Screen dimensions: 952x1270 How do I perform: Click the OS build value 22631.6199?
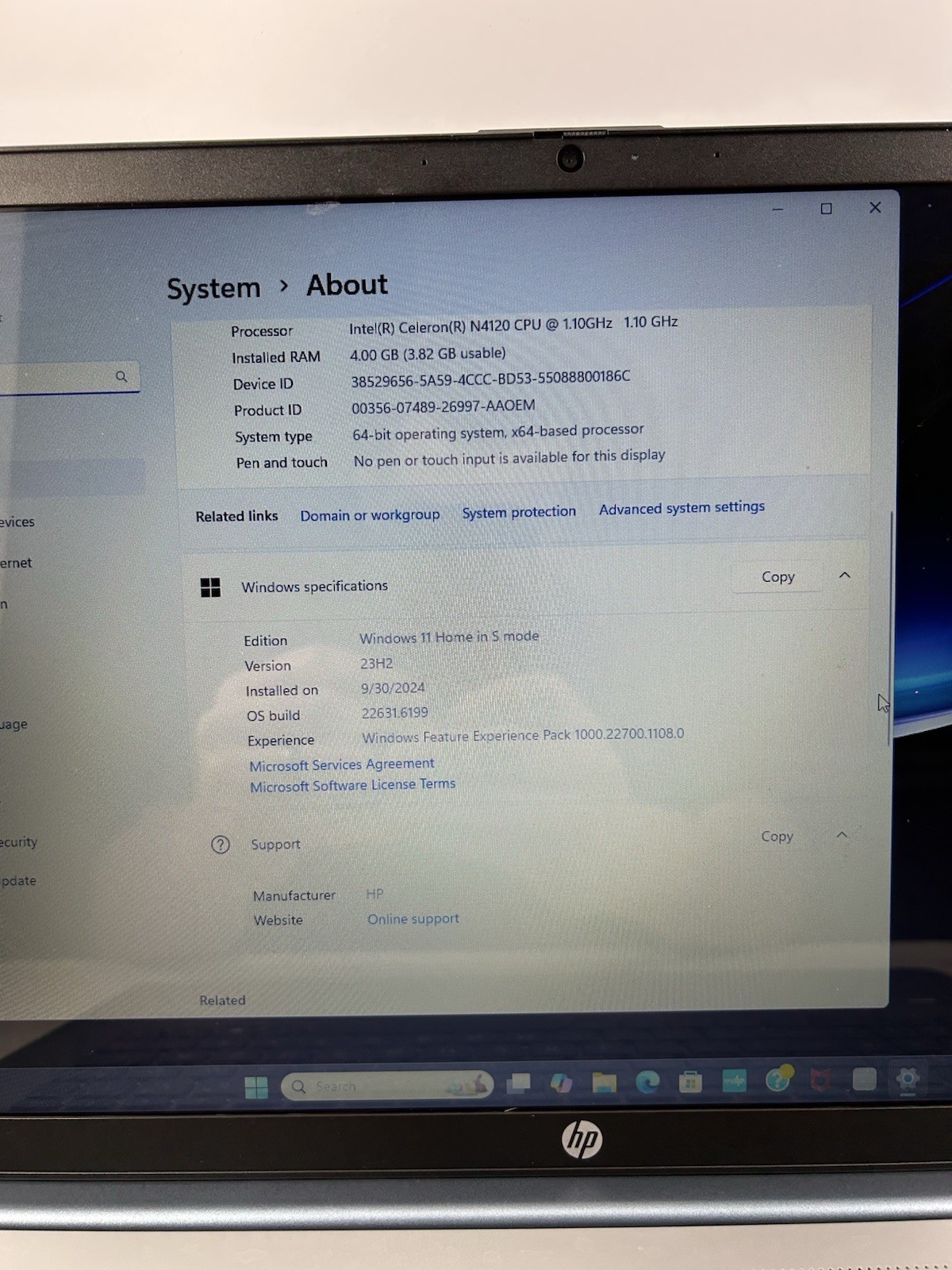pos(394,713)
